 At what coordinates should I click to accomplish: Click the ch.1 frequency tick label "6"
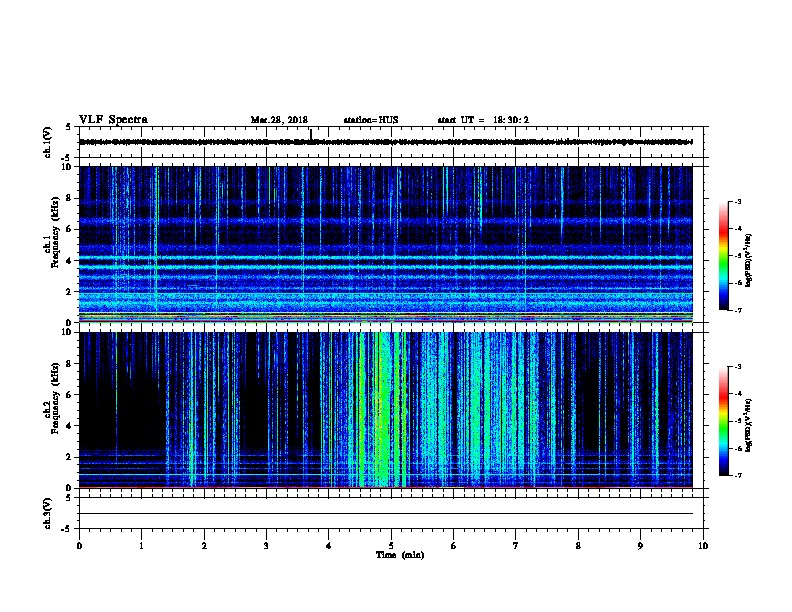click(x=71, y=229)
